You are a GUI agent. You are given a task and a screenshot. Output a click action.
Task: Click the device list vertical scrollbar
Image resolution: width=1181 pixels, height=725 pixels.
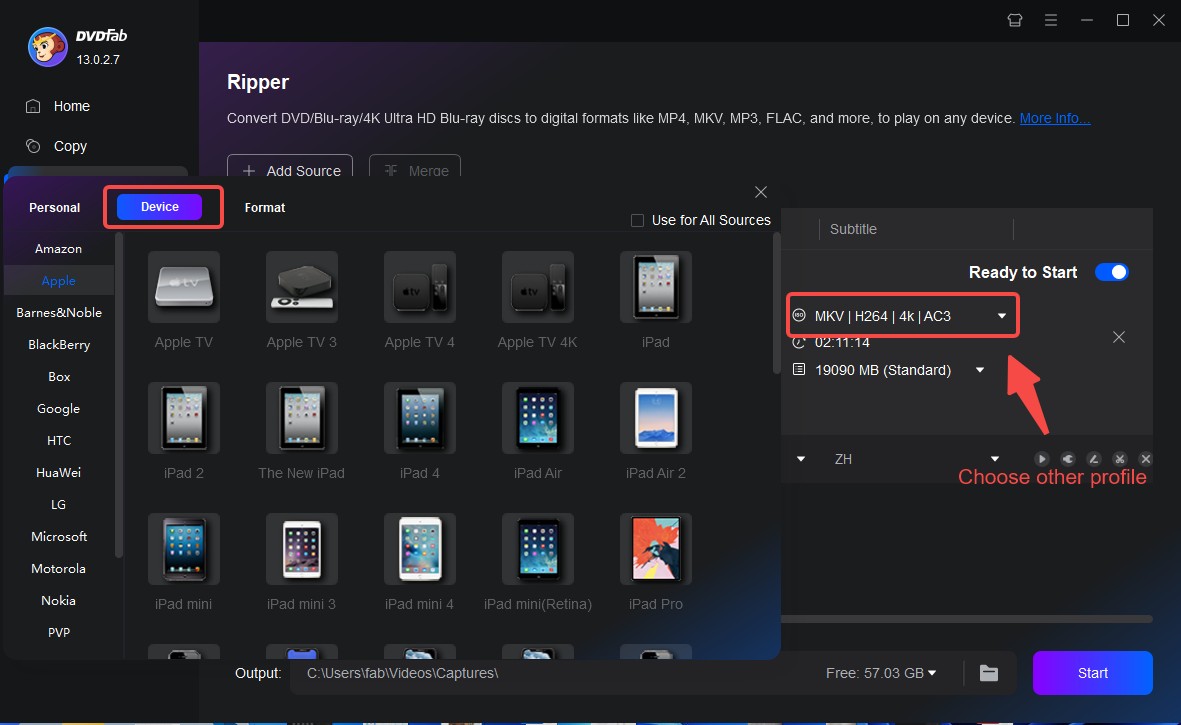tap(777, 304)
